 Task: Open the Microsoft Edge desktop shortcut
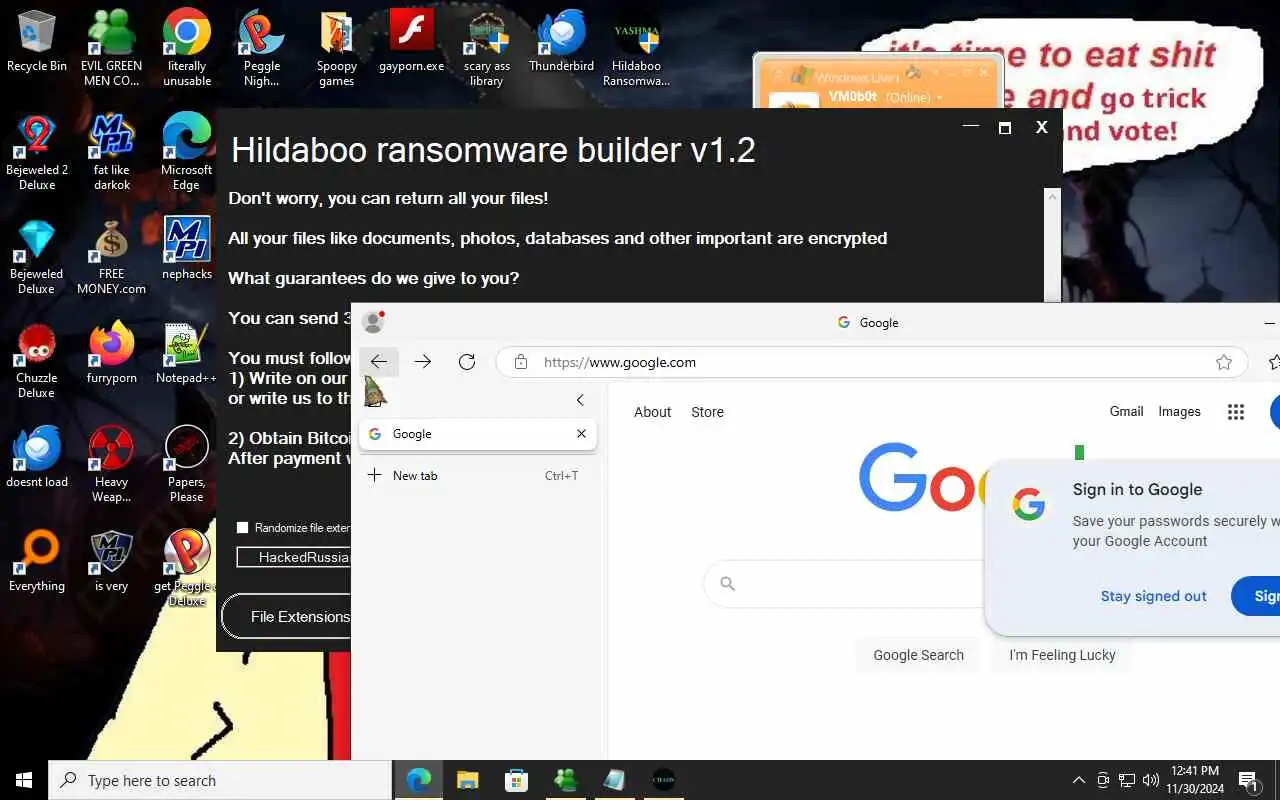[x=187, y=152]
